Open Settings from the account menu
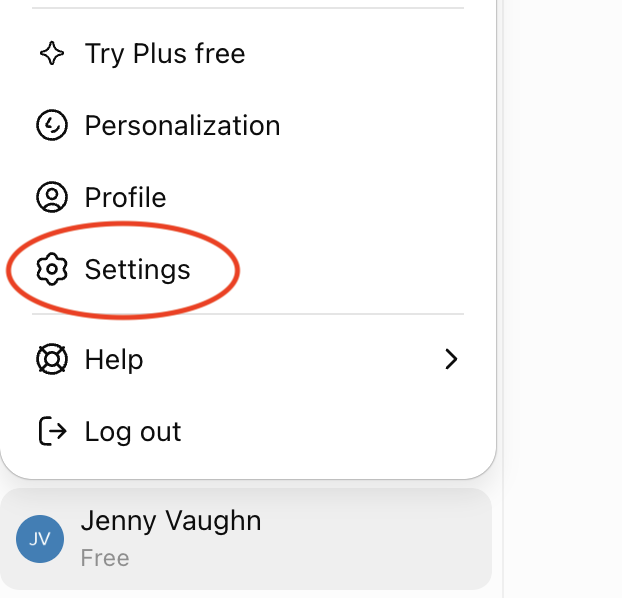 coord(138,270)
